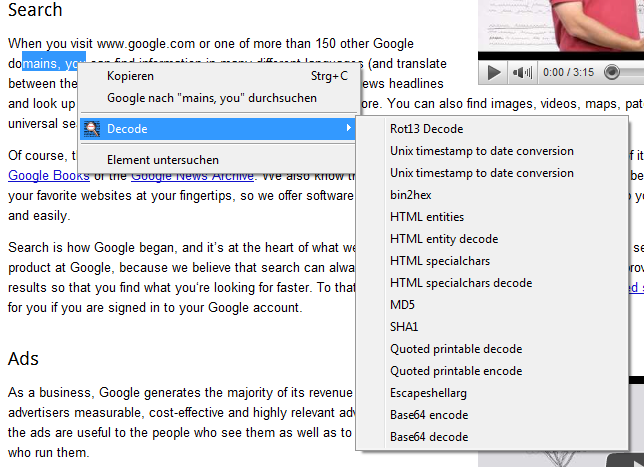
Task: Select SHA1 in the submenu
Action: click(x=492, y=327)
